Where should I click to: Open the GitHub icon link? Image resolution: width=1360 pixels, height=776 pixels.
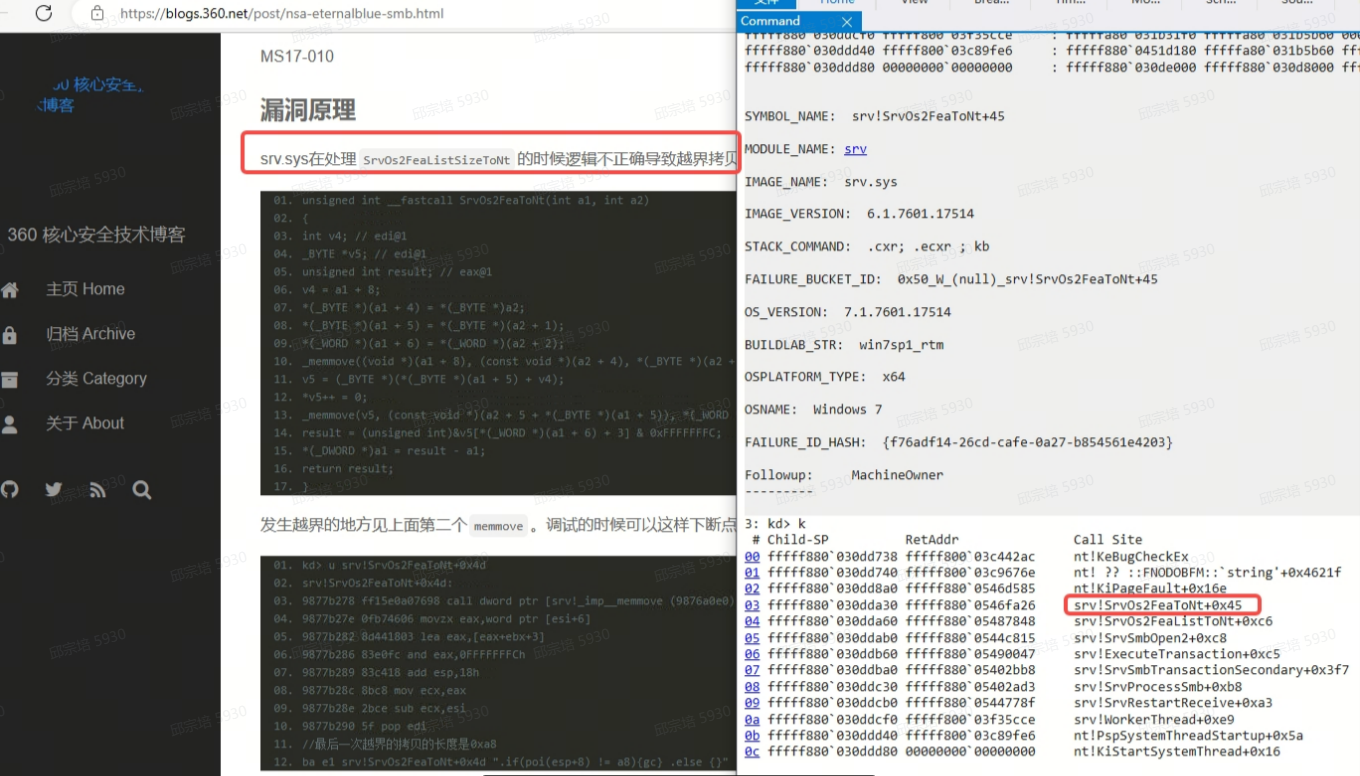click(10, 490)
